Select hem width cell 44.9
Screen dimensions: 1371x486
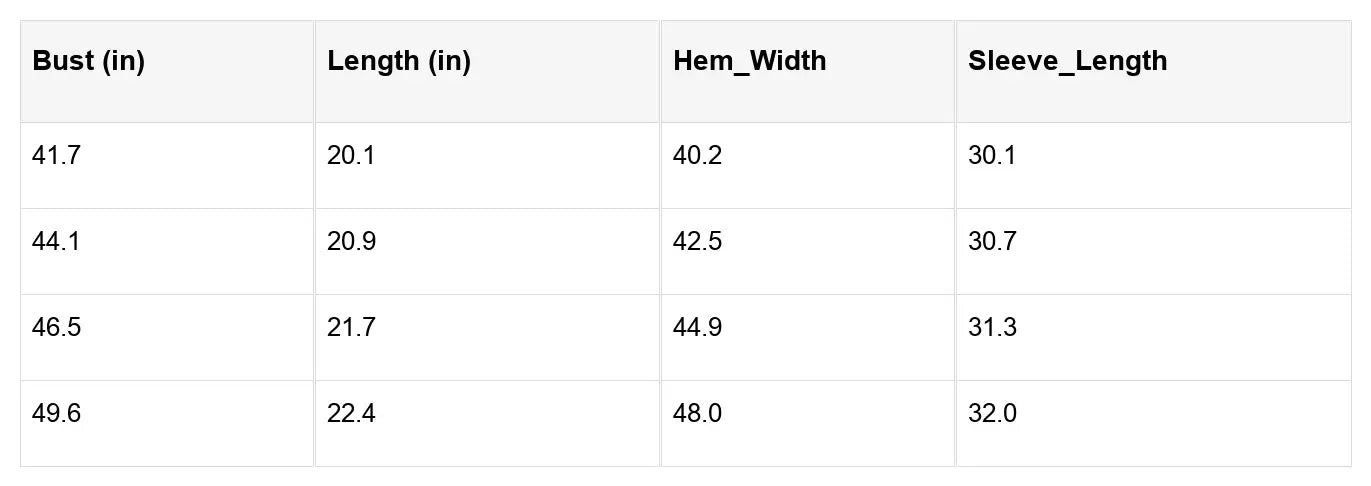[x=698, y=328]
